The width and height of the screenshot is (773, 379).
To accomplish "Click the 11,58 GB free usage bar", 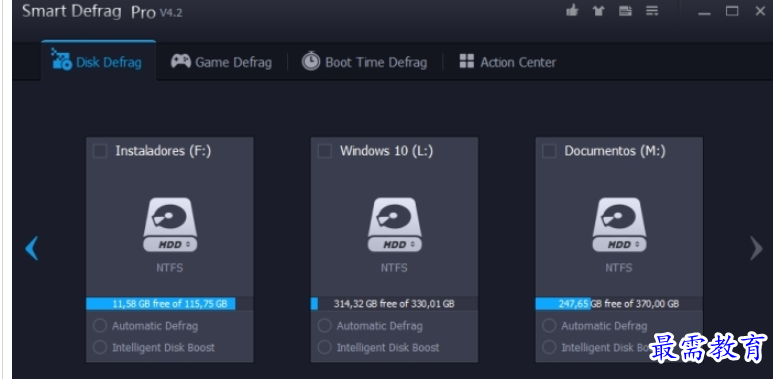I will pos(170,304).
